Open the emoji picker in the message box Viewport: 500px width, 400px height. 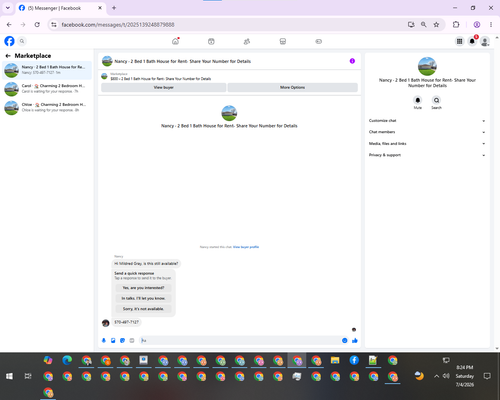point(345,340)
